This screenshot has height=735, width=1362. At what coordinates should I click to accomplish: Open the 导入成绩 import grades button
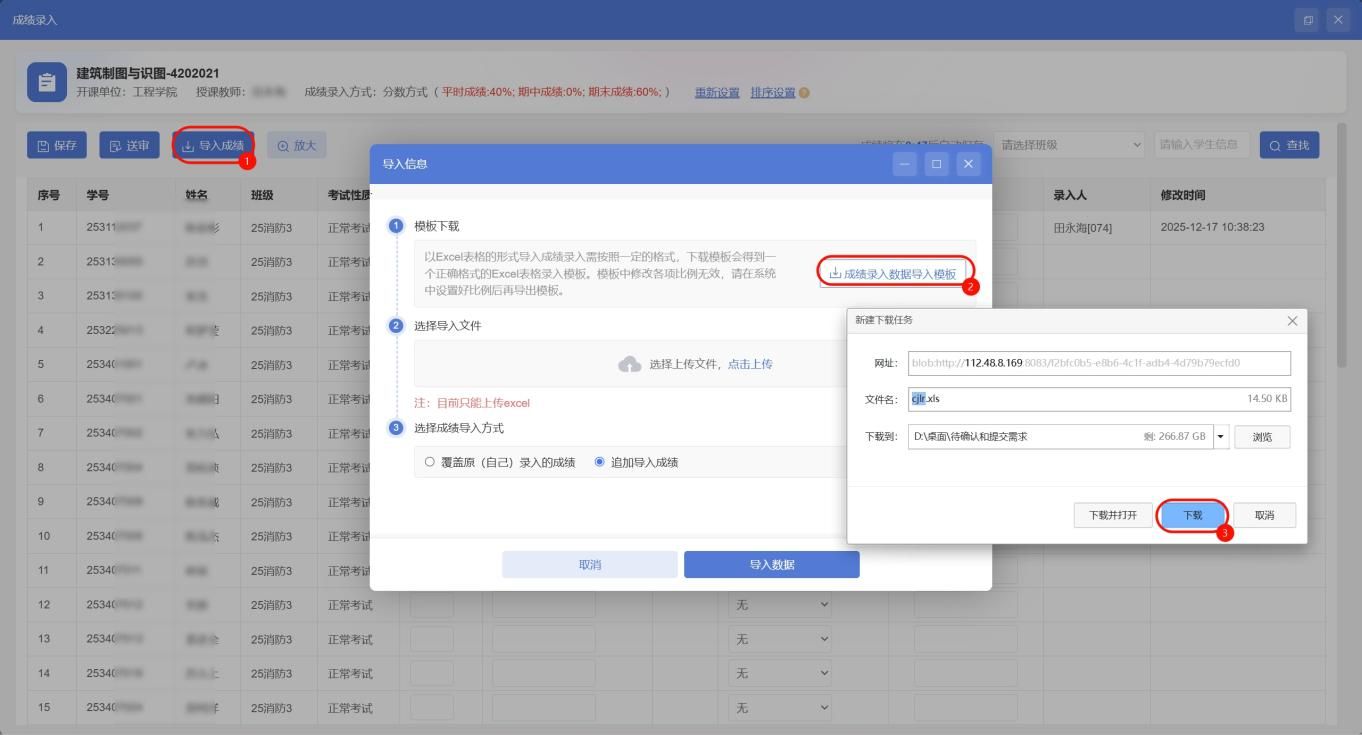pos(213,145)
